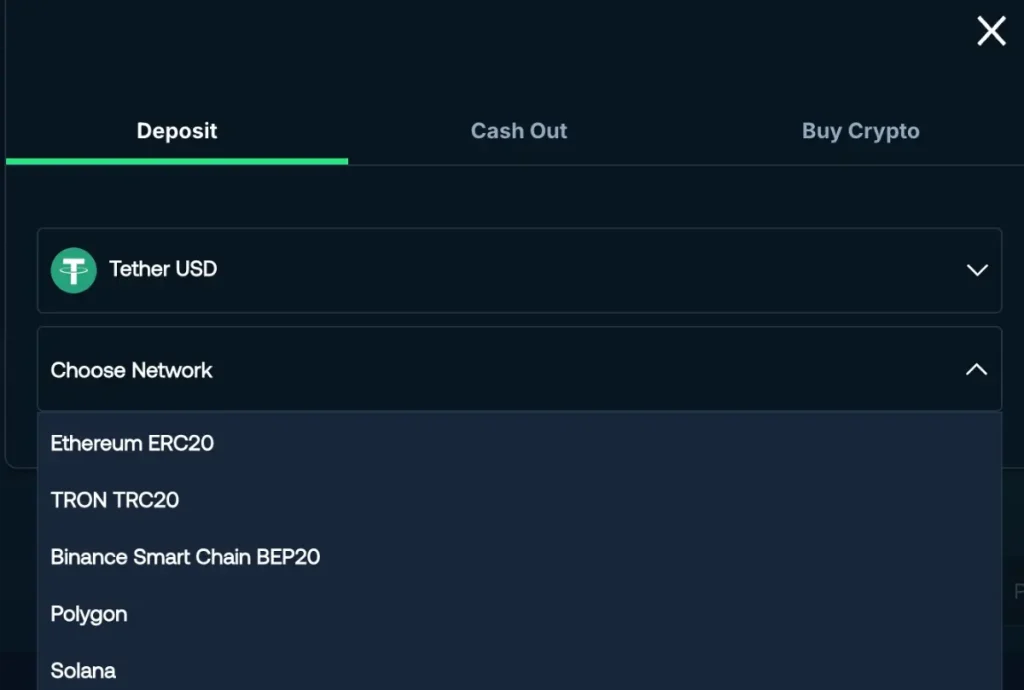Click the partially visible letter at the right edge
This screenshot has width=1024, height=690.
coord(1018,592)
